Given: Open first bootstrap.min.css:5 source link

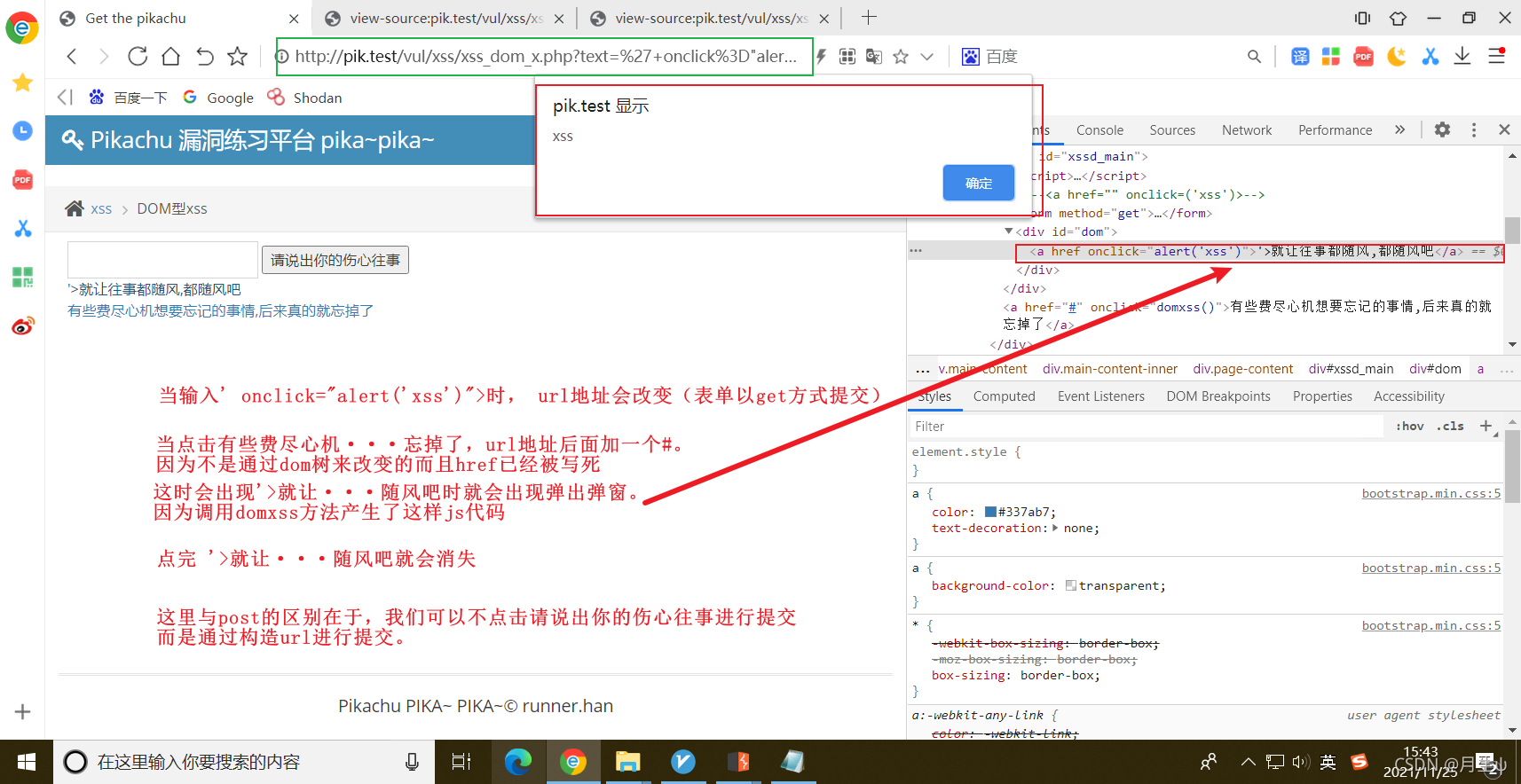Looking at the screenshot, I should click(1431, 493).
